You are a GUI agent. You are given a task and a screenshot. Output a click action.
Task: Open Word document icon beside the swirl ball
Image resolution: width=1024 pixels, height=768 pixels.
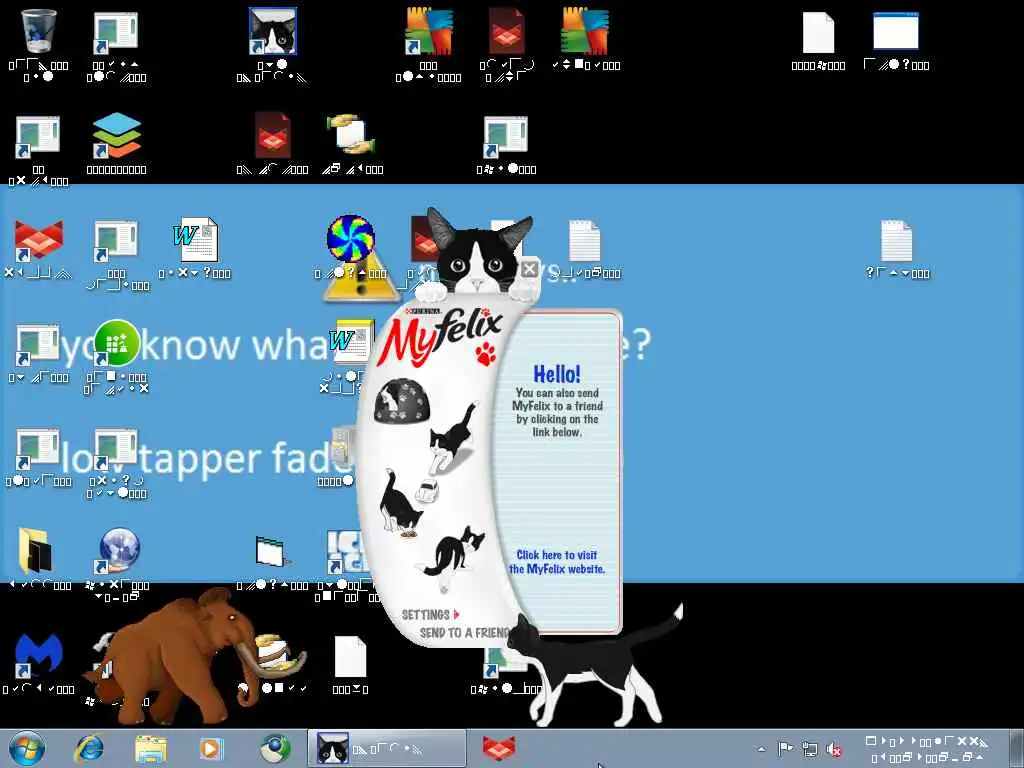[195, 240]
